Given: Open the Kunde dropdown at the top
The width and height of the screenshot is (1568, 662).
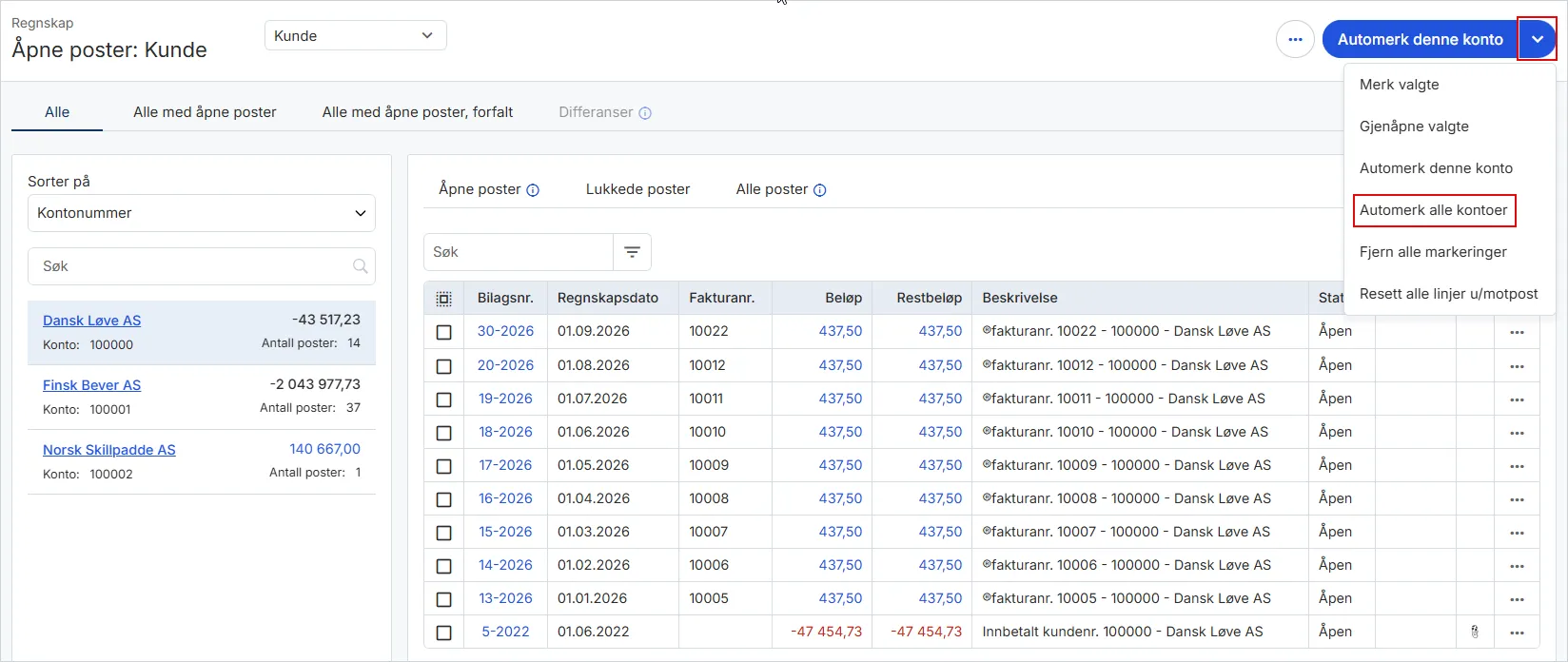Looking at the screenshot, I should point(355,35).
